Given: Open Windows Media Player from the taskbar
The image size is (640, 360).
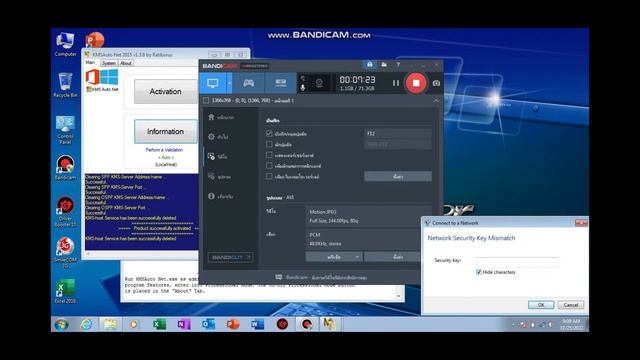Looking at the screenshot, I should [x=133, y=324].
